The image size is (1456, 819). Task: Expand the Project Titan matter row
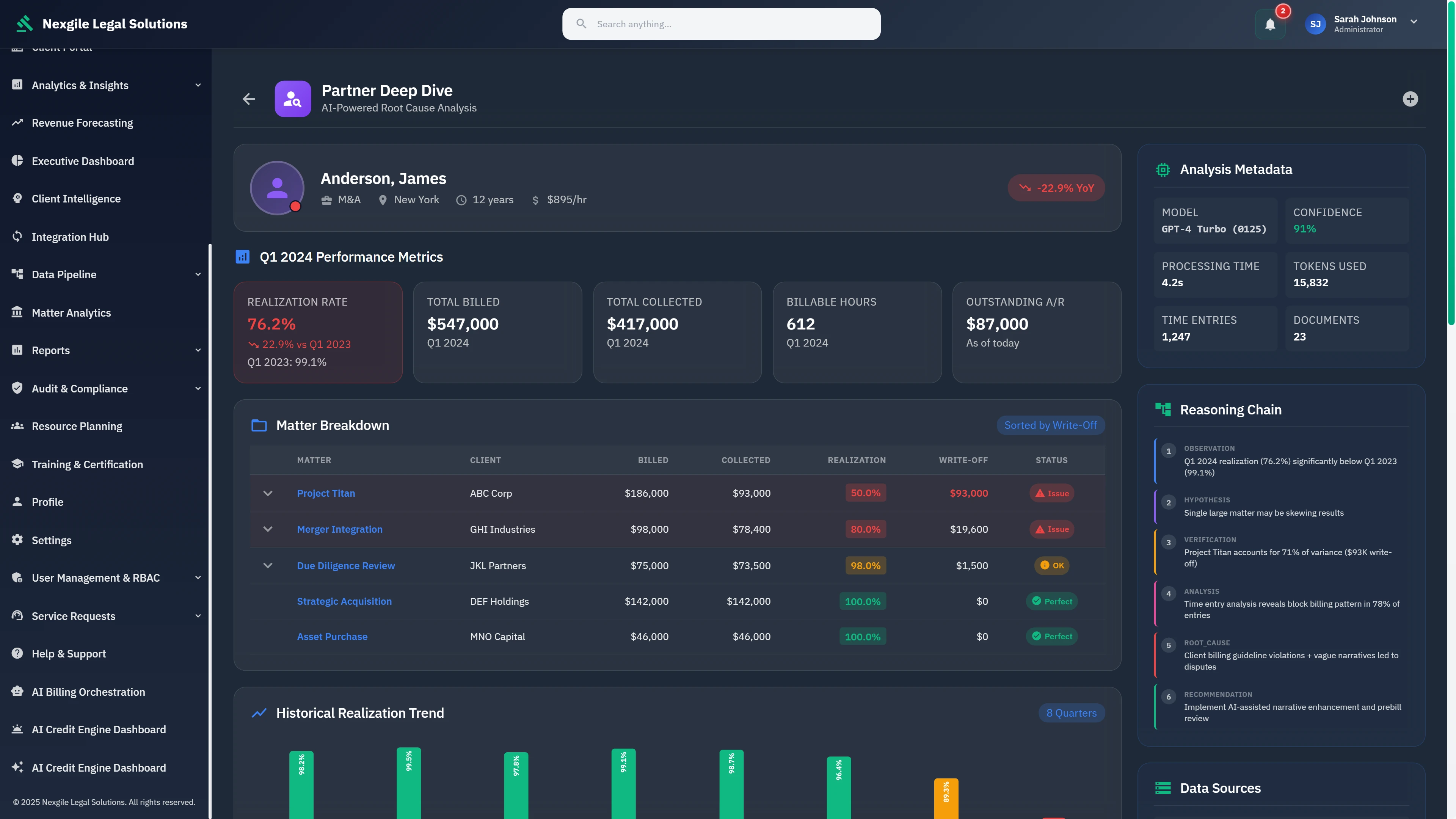click(x=268, y=492)
